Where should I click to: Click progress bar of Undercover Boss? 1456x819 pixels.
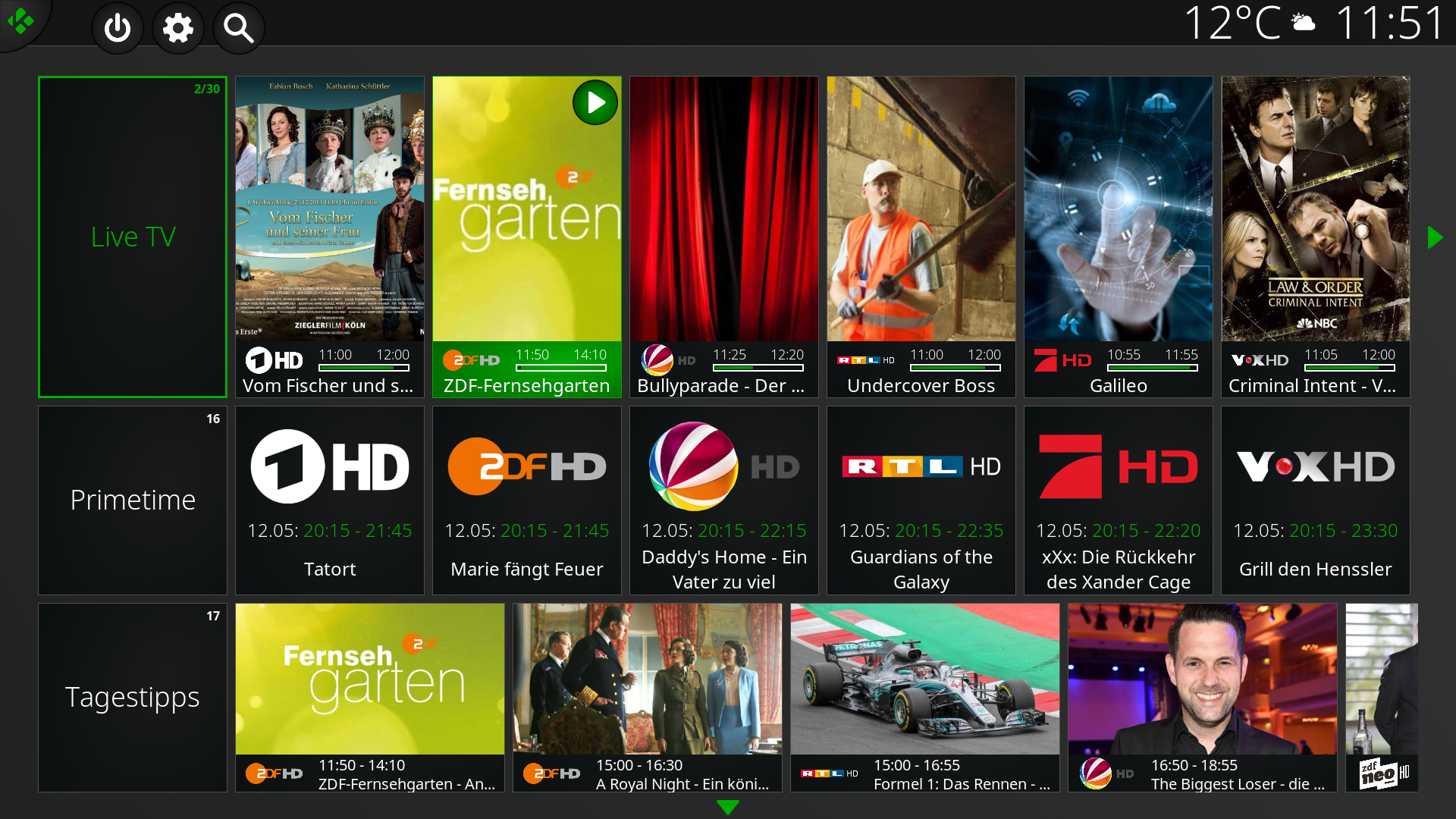[955, 368]
